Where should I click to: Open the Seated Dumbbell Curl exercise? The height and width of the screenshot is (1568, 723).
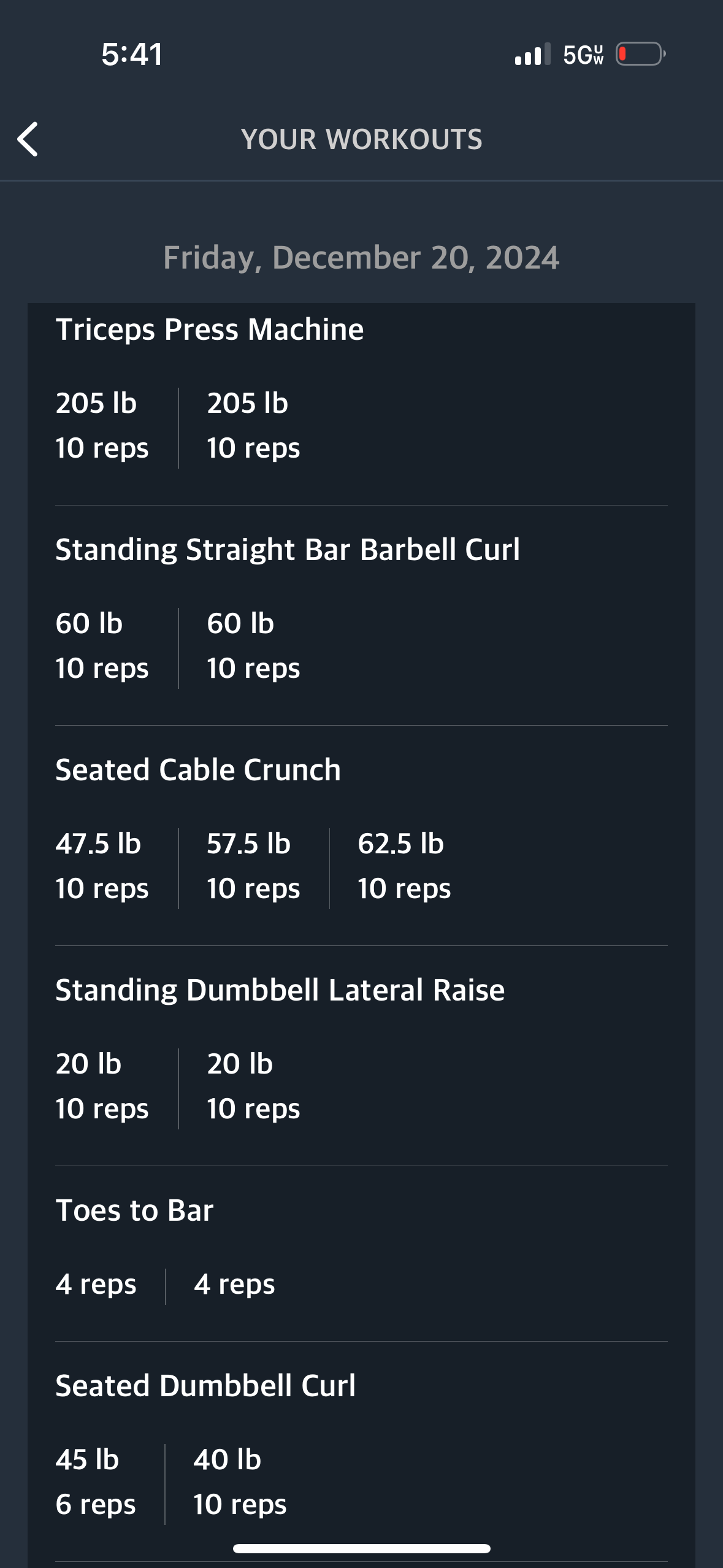[x=205, y=1386]
